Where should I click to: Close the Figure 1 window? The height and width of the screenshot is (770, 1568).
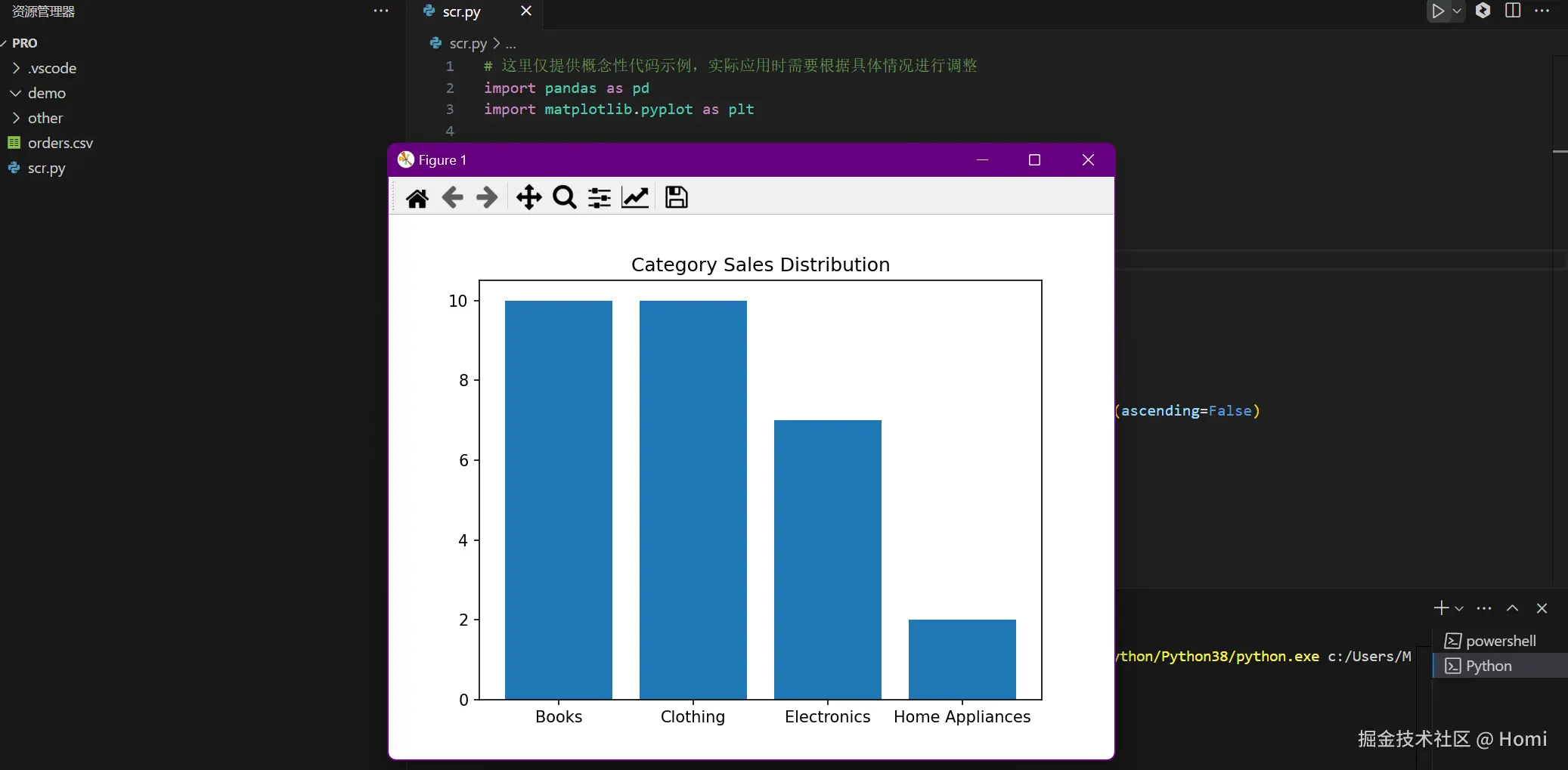tap(1089, 159)
